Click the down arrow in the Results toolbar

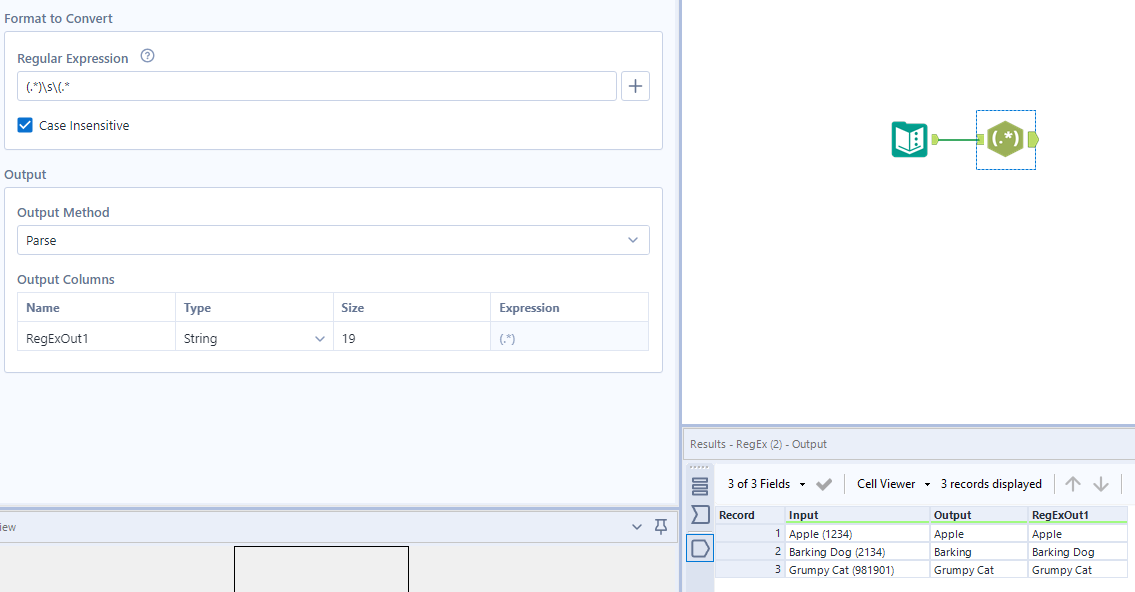point(1101,483)
